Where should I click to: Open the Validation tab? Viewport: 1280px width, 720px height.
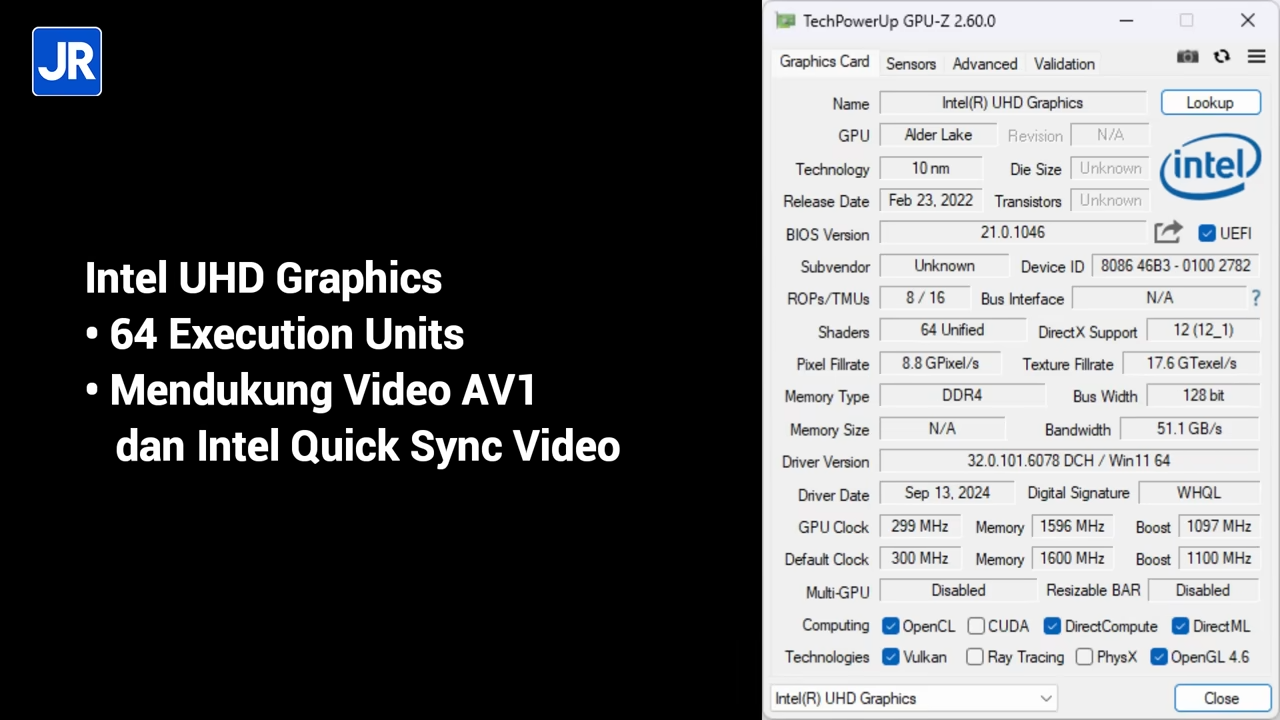click(x=1064, y=63)
